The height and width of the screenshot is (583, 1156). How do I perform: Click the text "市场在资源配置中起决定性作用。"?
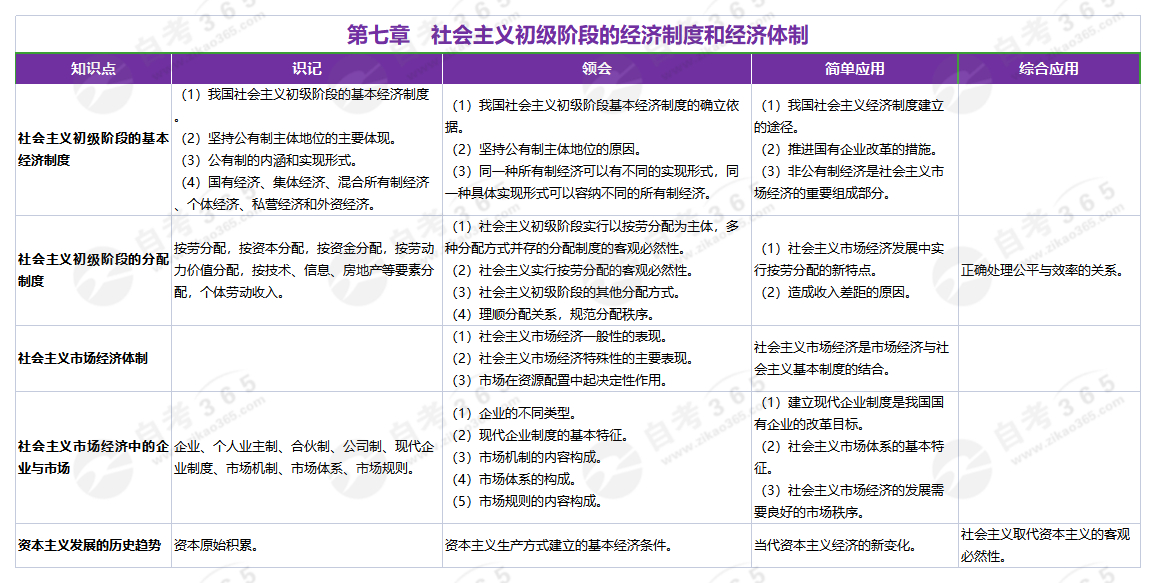(559, 380)
